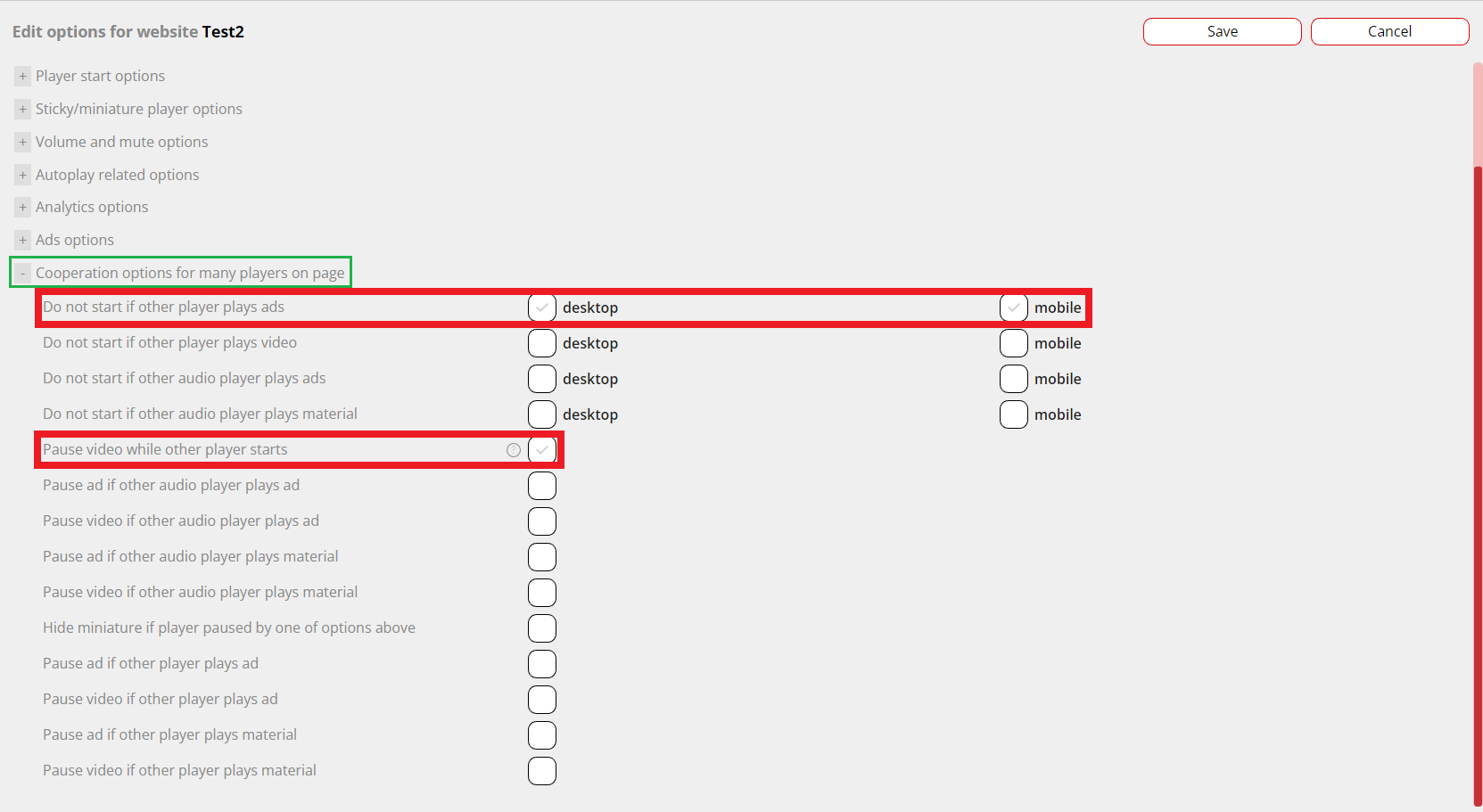Expand Volume and mute options

tap(23, 143)
